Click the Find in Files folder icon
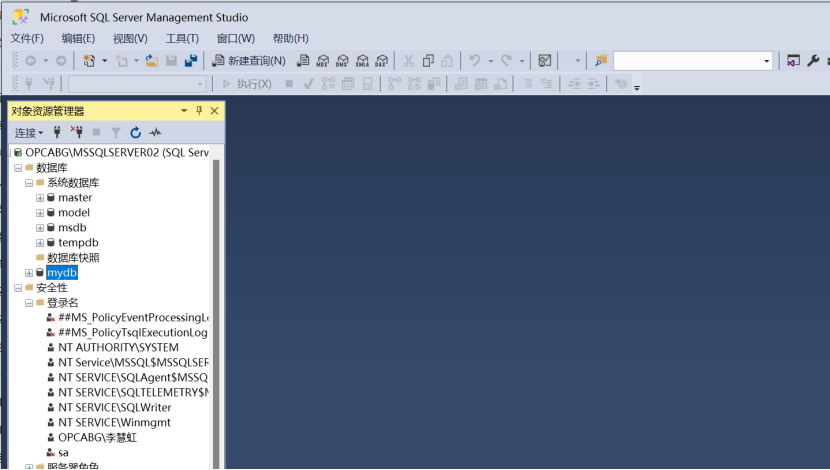This screenshot has width=830, height=470. tap(601, 61)
